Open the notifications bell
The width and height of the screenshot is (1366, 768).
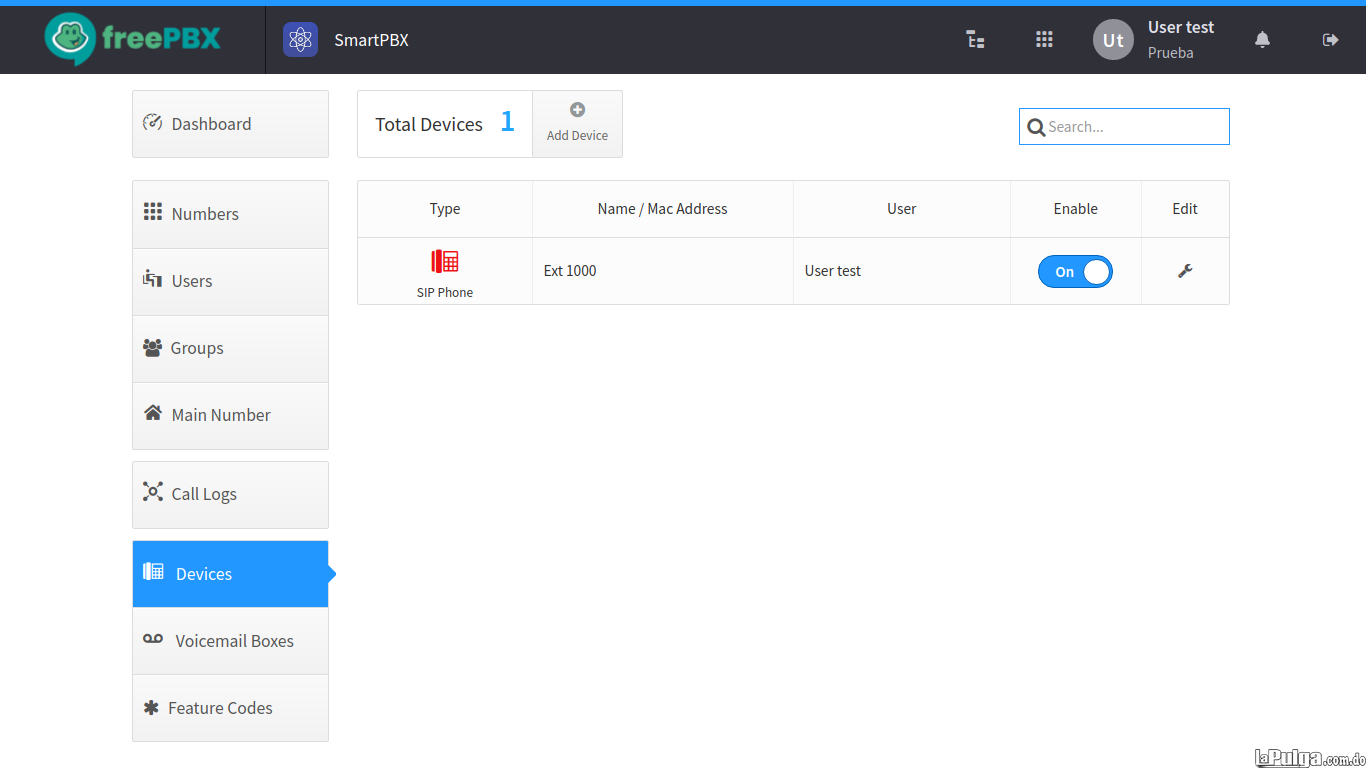pos(1262,40)
